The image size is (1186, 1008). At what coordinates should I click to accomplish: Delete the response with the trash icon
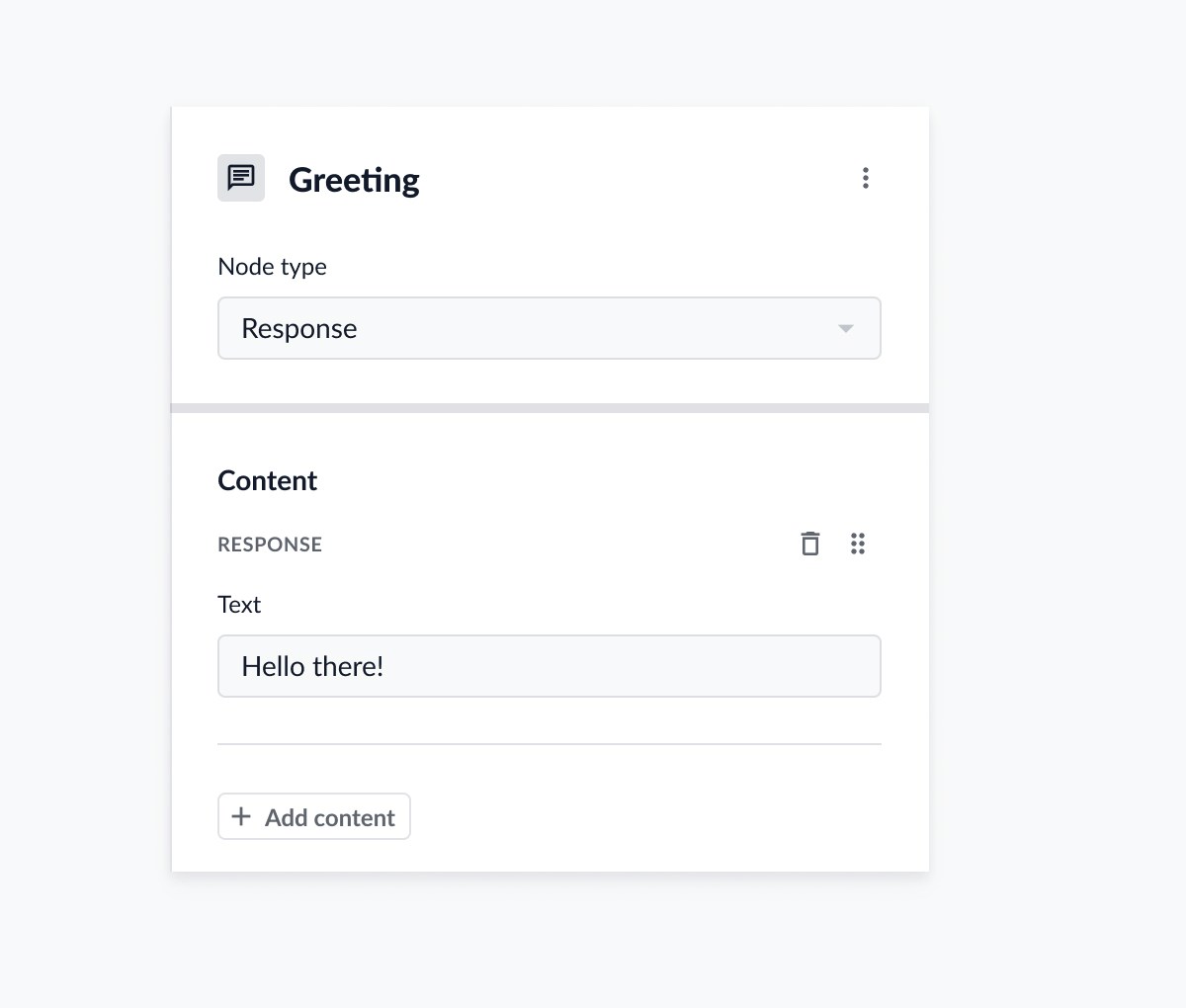pos(809,544)
